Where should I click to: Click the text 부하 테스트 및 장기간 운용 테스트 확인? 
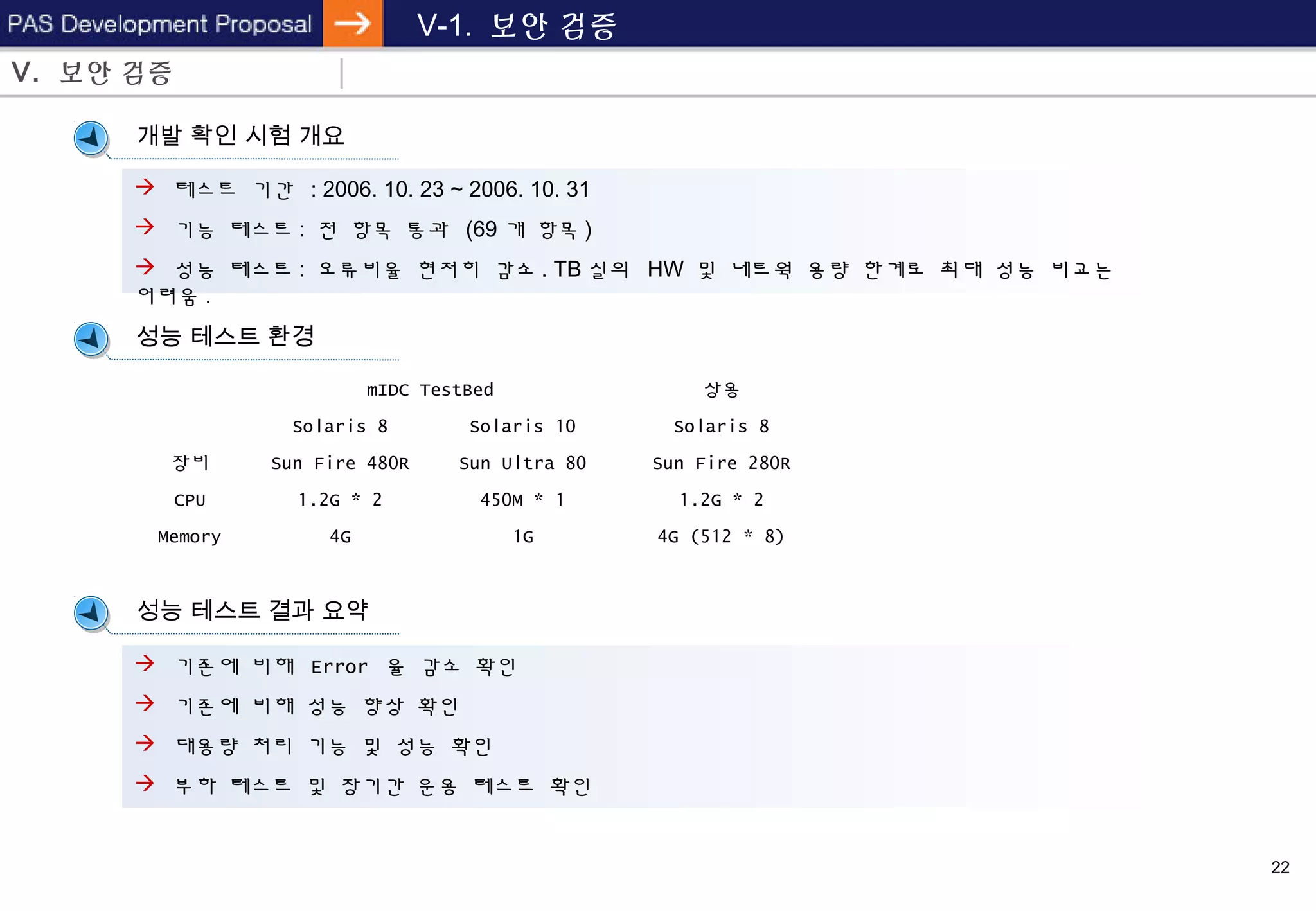[x=384, y=786]
